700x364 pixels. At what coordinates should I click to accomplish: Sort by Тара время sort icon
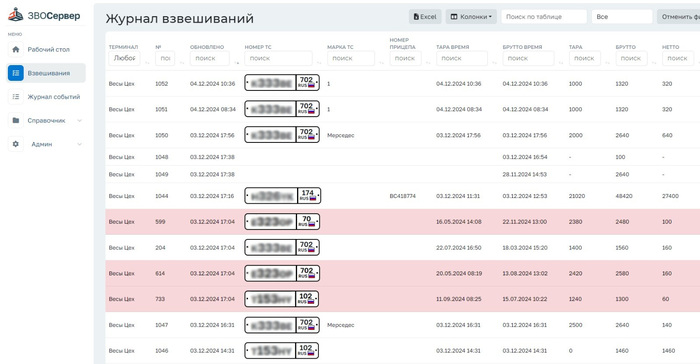[494, 63]
